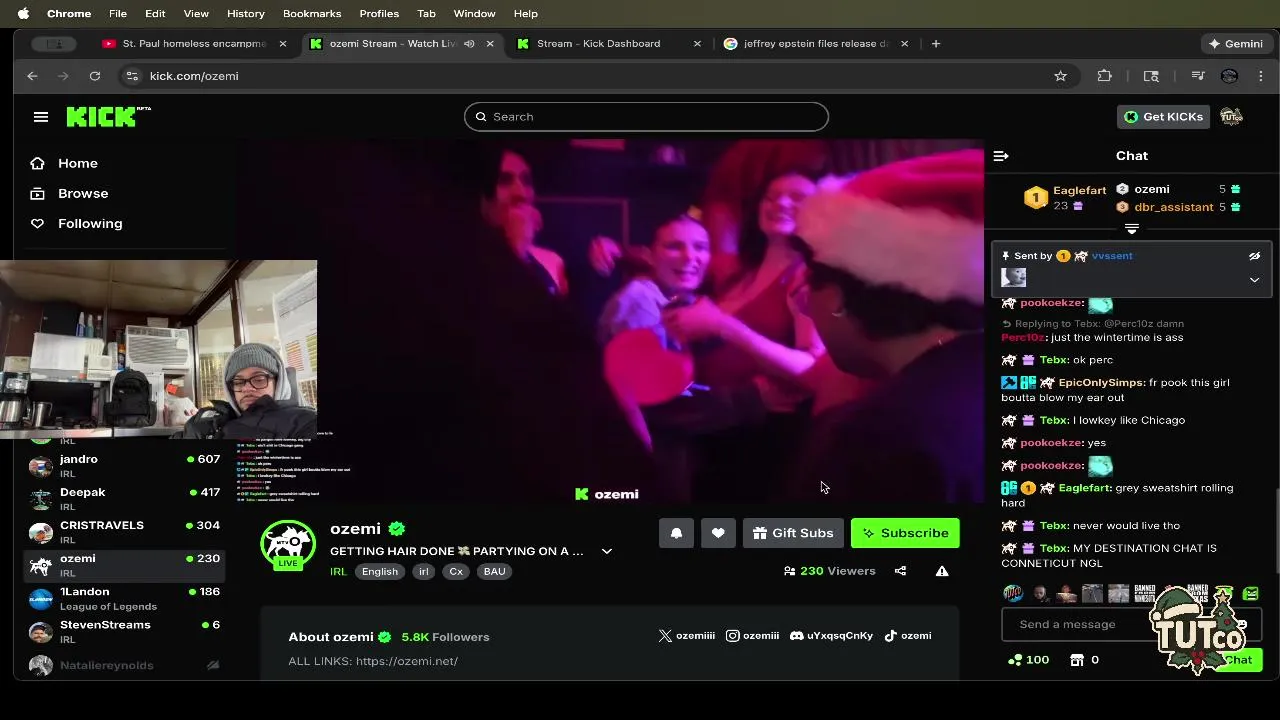Share the stream via share icon
1280x720 pixels.
coord(900,571)
